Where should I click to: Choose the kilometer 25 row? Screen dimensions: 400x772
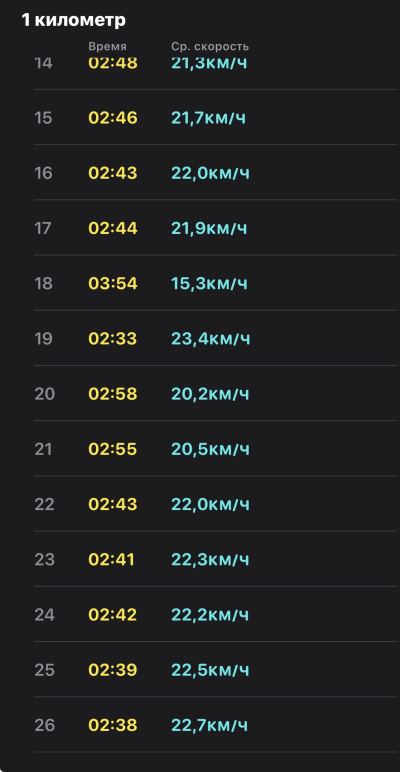(215, 669)
